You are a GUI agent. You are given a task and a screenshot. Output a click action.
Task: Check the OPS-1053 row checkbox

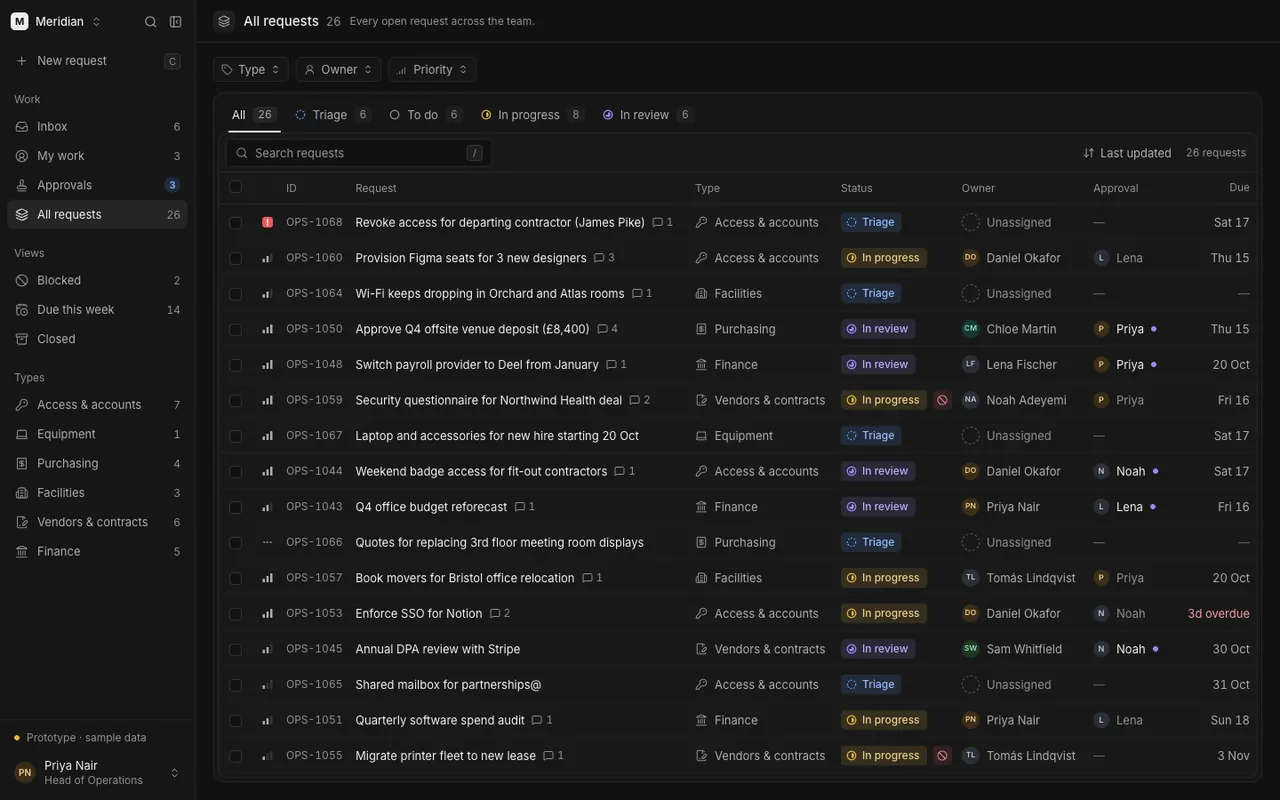(x=235, y=614)
